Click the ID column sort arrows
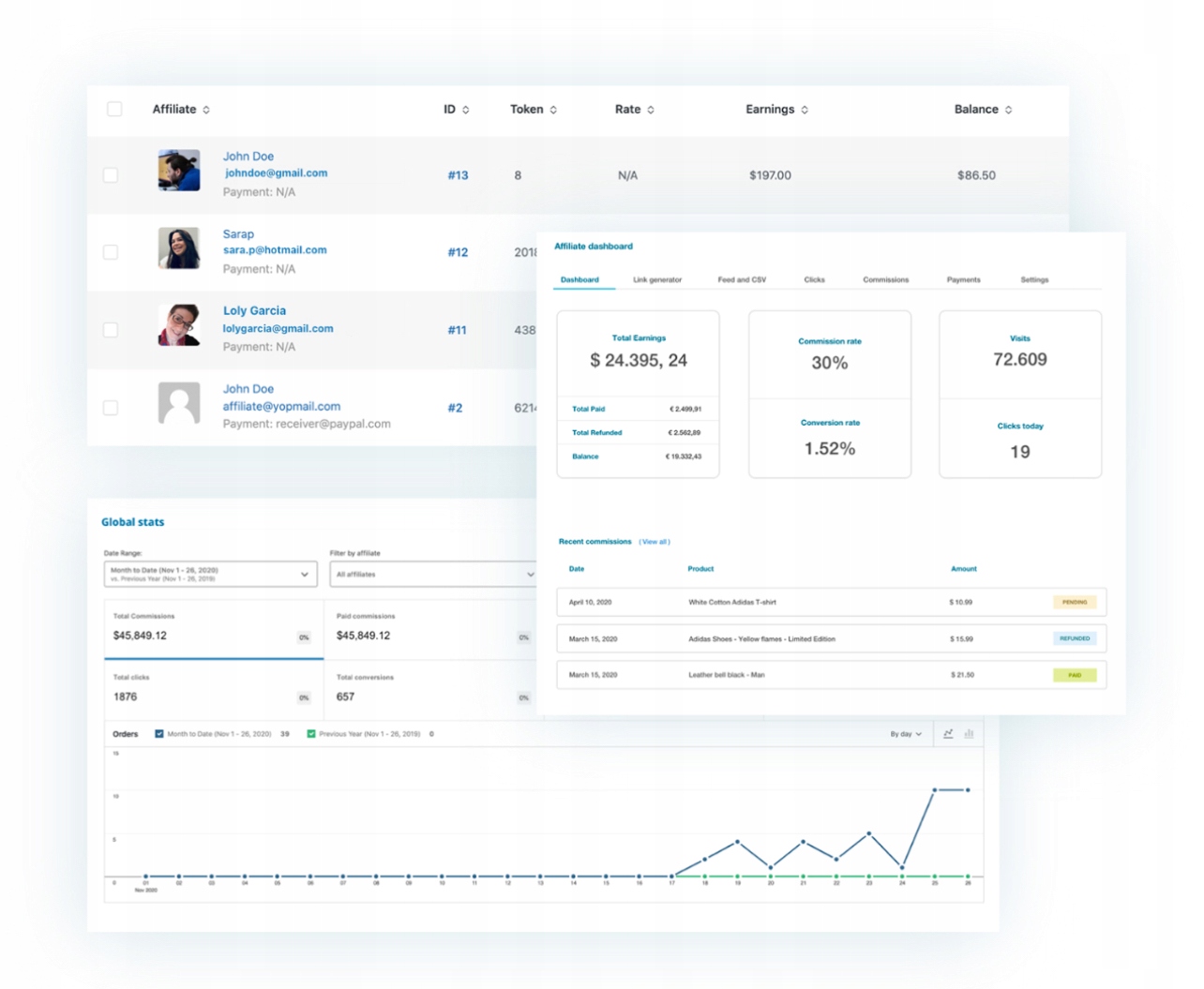 point(466,110)
